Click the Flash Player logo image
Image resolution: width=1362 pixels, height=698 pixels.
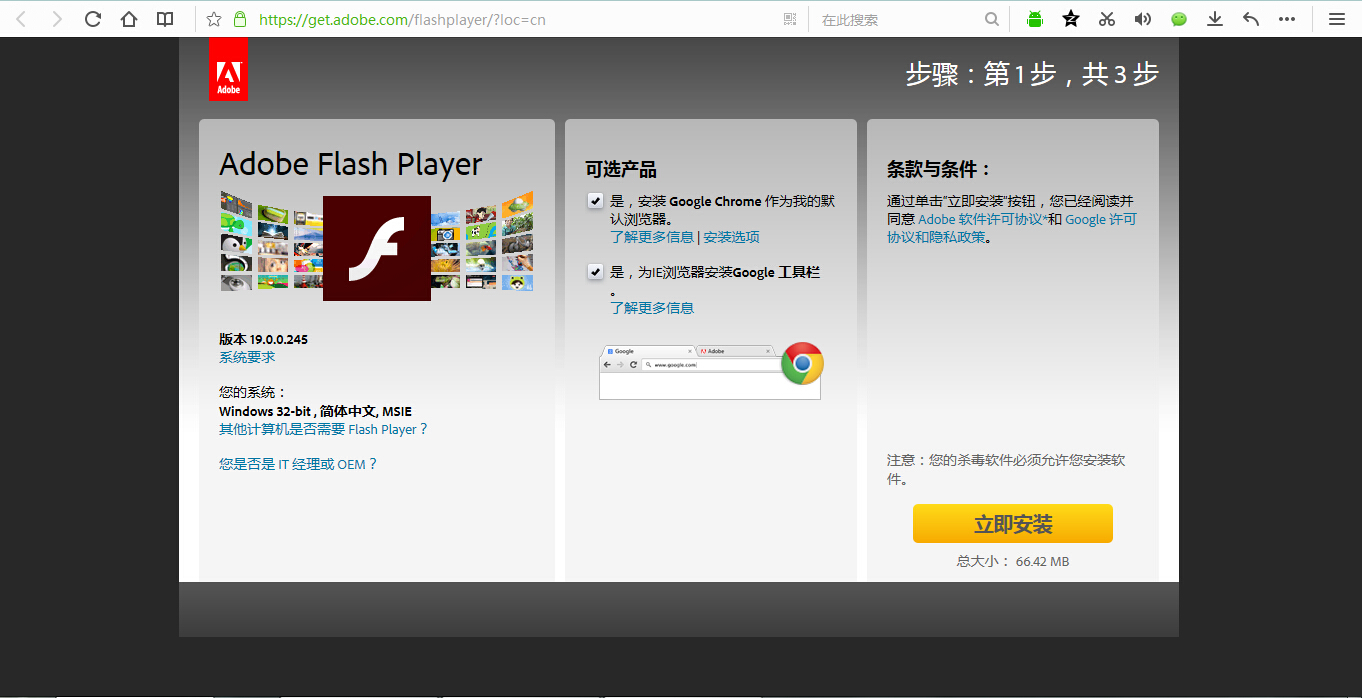[377, 248]
